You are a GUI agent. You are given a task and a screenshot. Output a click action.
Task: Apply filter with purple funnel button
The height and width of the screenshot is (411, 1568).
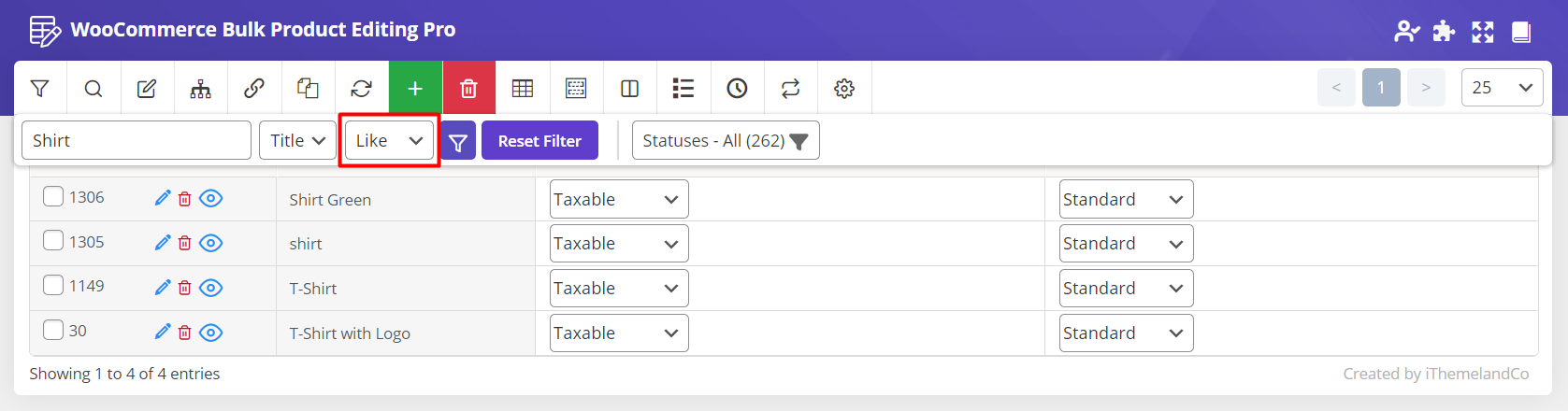458,141
